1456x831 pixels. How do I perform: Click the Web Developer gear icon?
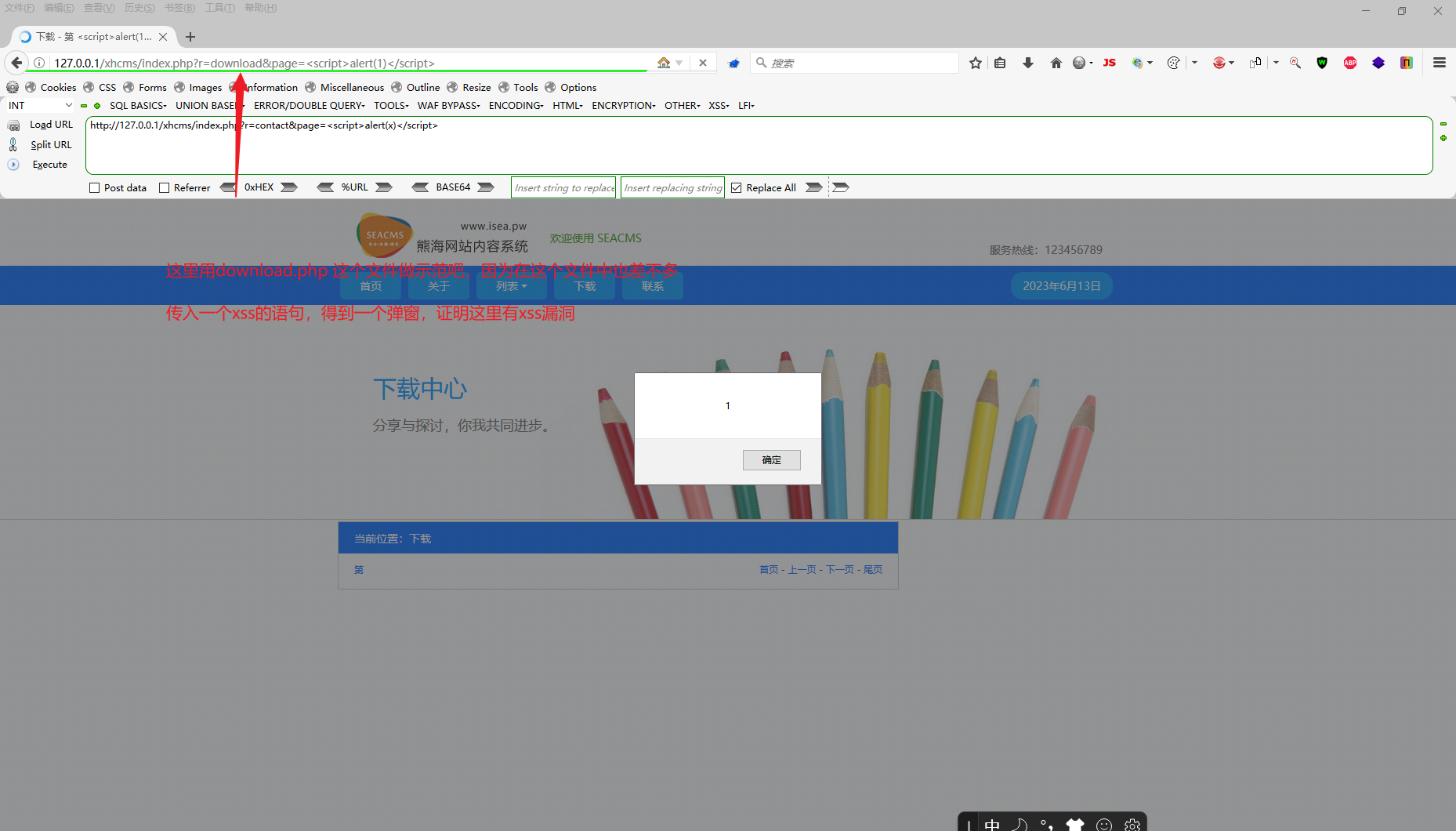point(13,87)
